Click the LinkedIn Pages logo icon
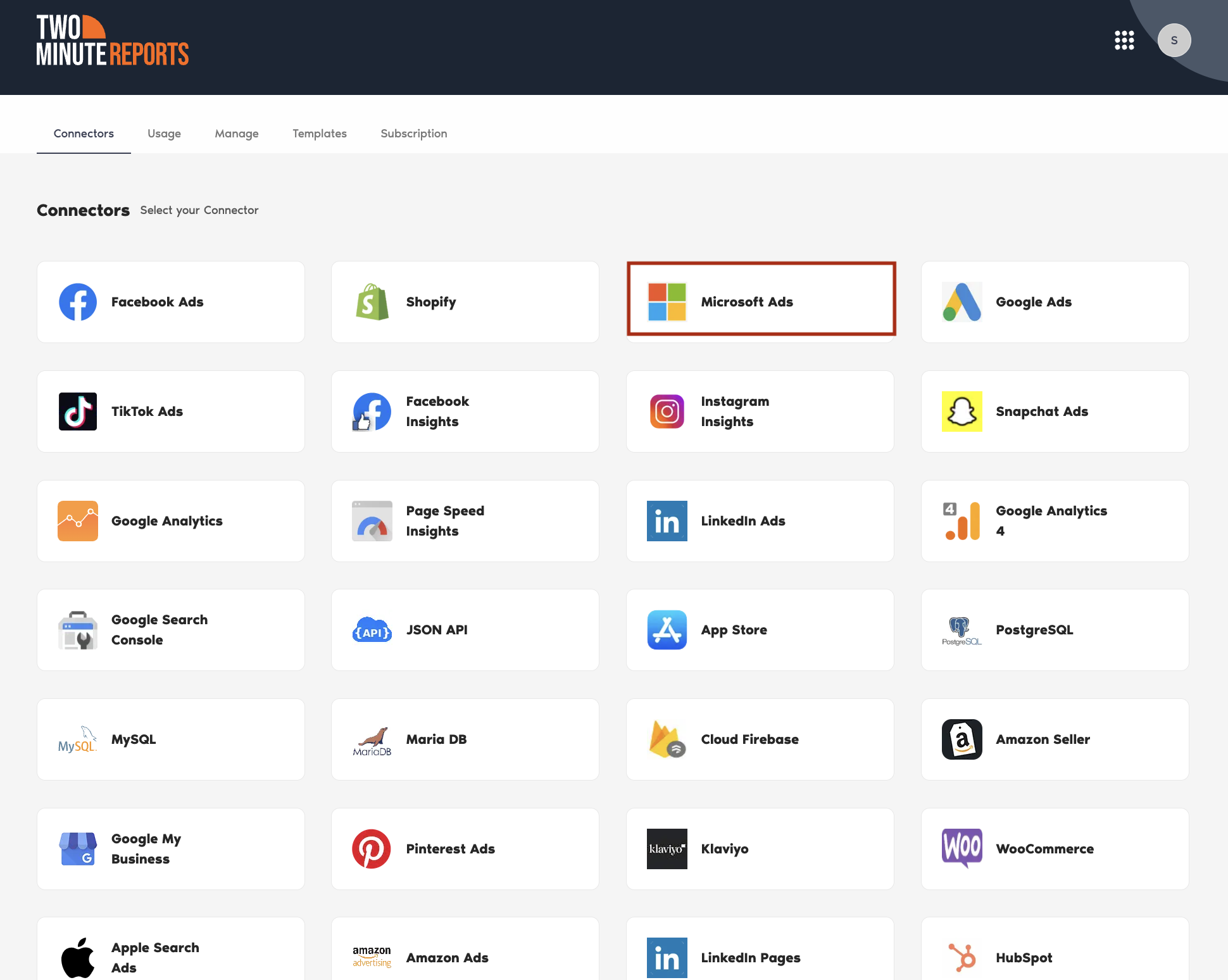1228x980 pixels. [667, 958]
